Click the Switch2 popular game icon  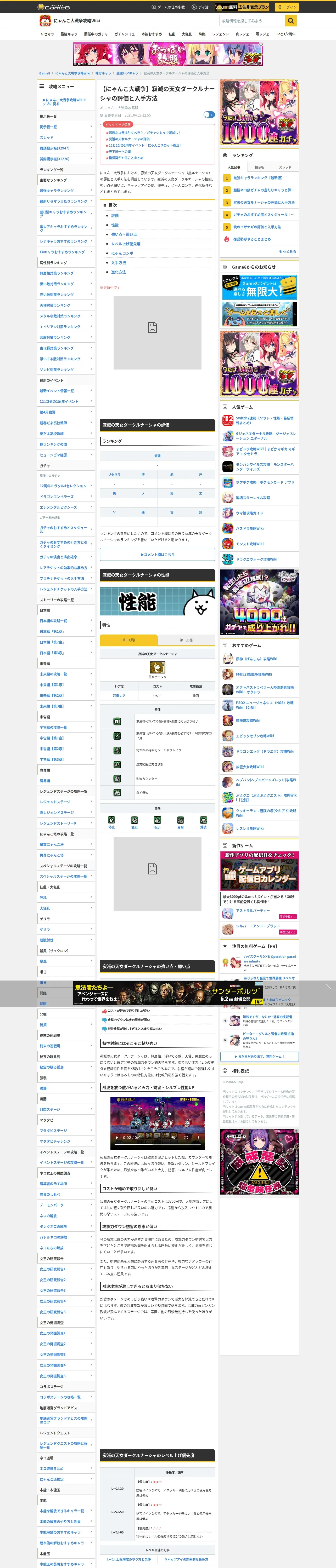228,420
